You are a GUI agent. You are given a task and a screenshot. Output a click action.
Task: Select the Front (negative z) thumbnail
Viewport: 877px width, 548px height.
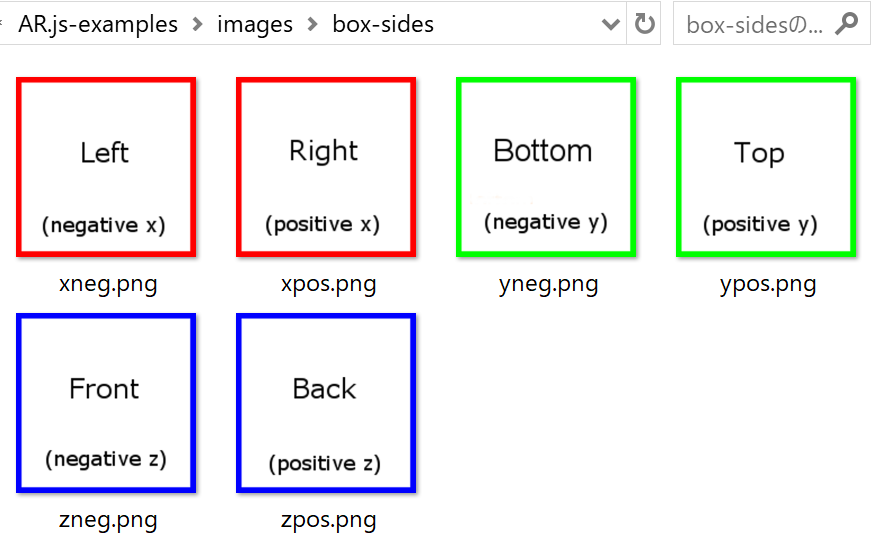[x=106, y=403]
